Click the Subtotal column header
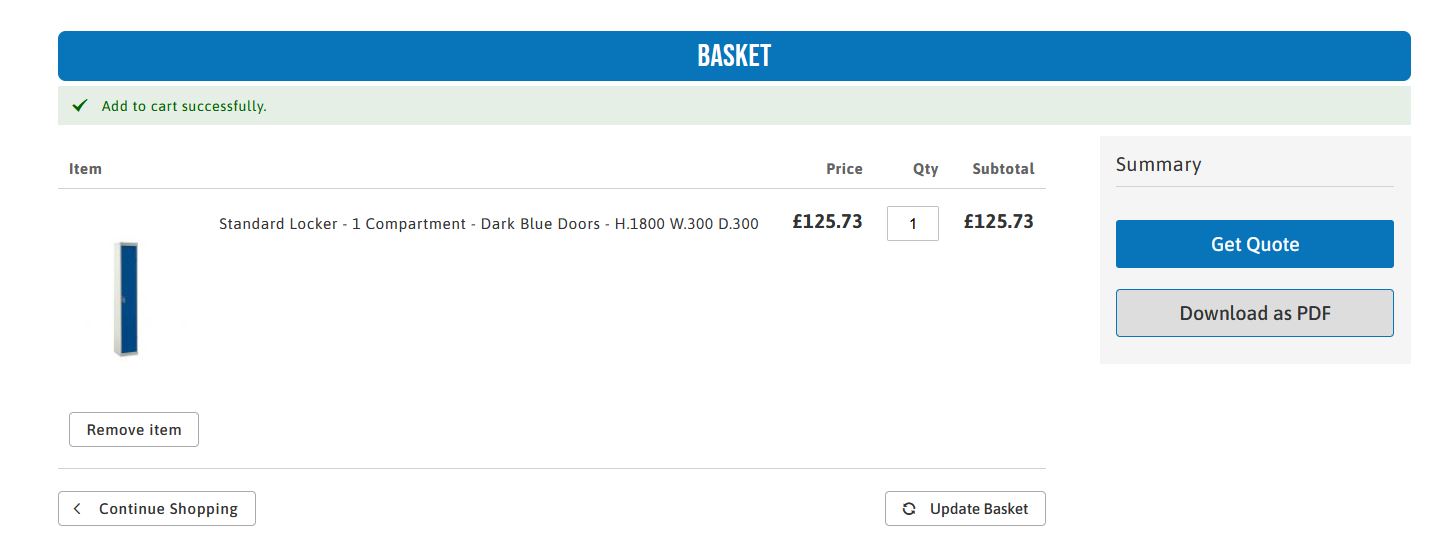The image size is (1445, 550). coord(1003,169)
